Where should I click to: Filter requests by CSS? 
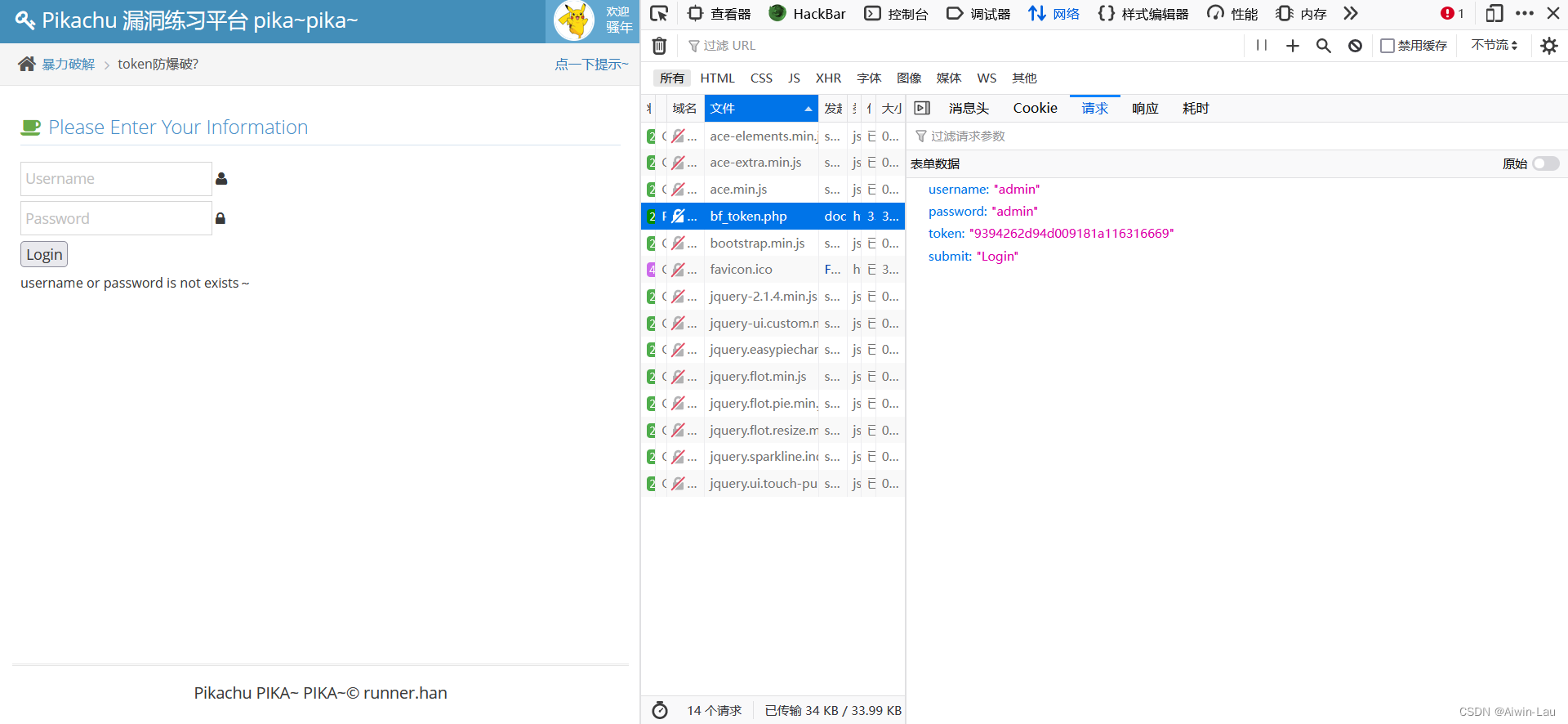coord(761,78)
